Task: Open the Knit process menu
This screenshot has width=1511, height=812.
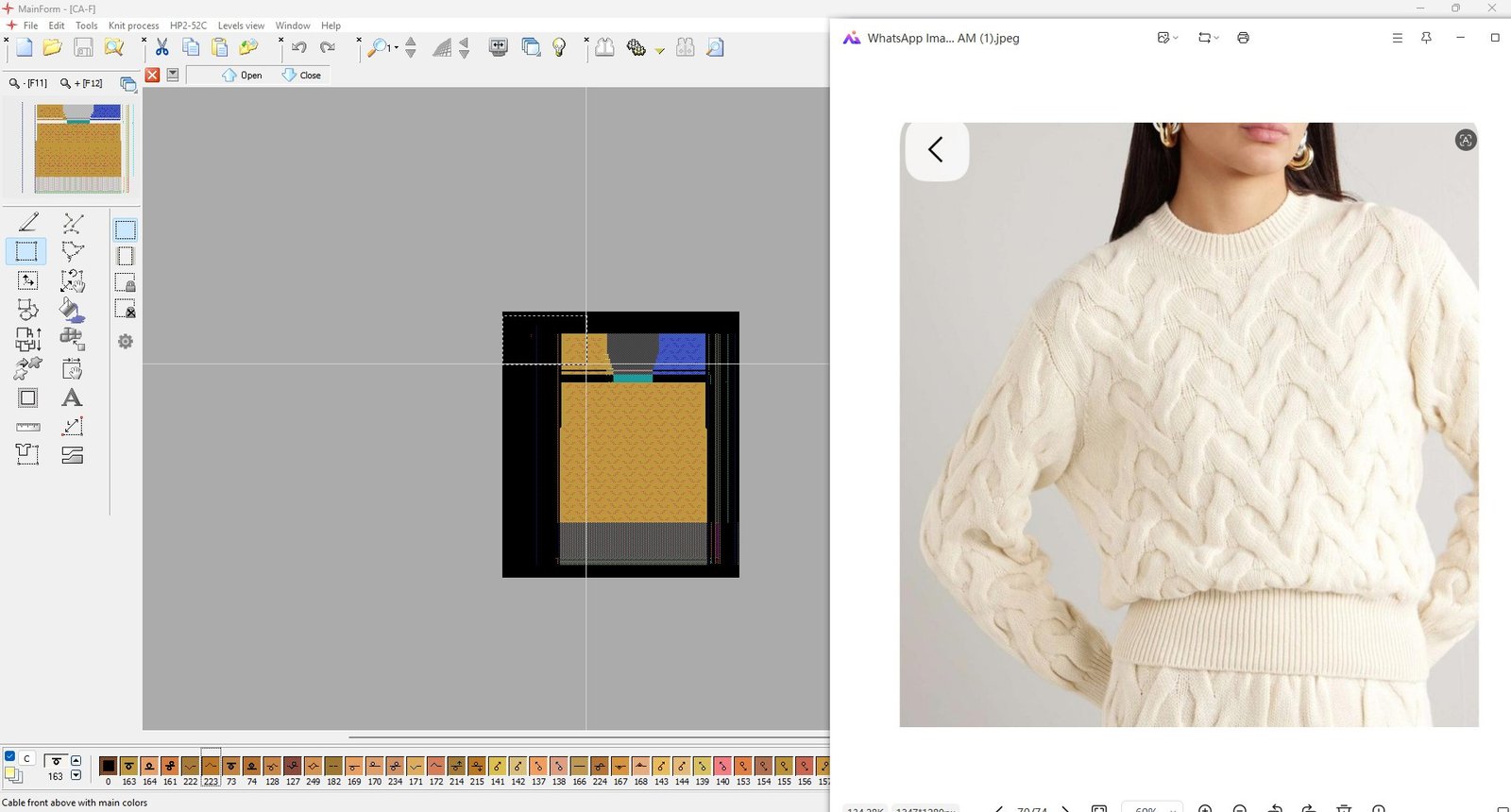Action: coord(133,25)
